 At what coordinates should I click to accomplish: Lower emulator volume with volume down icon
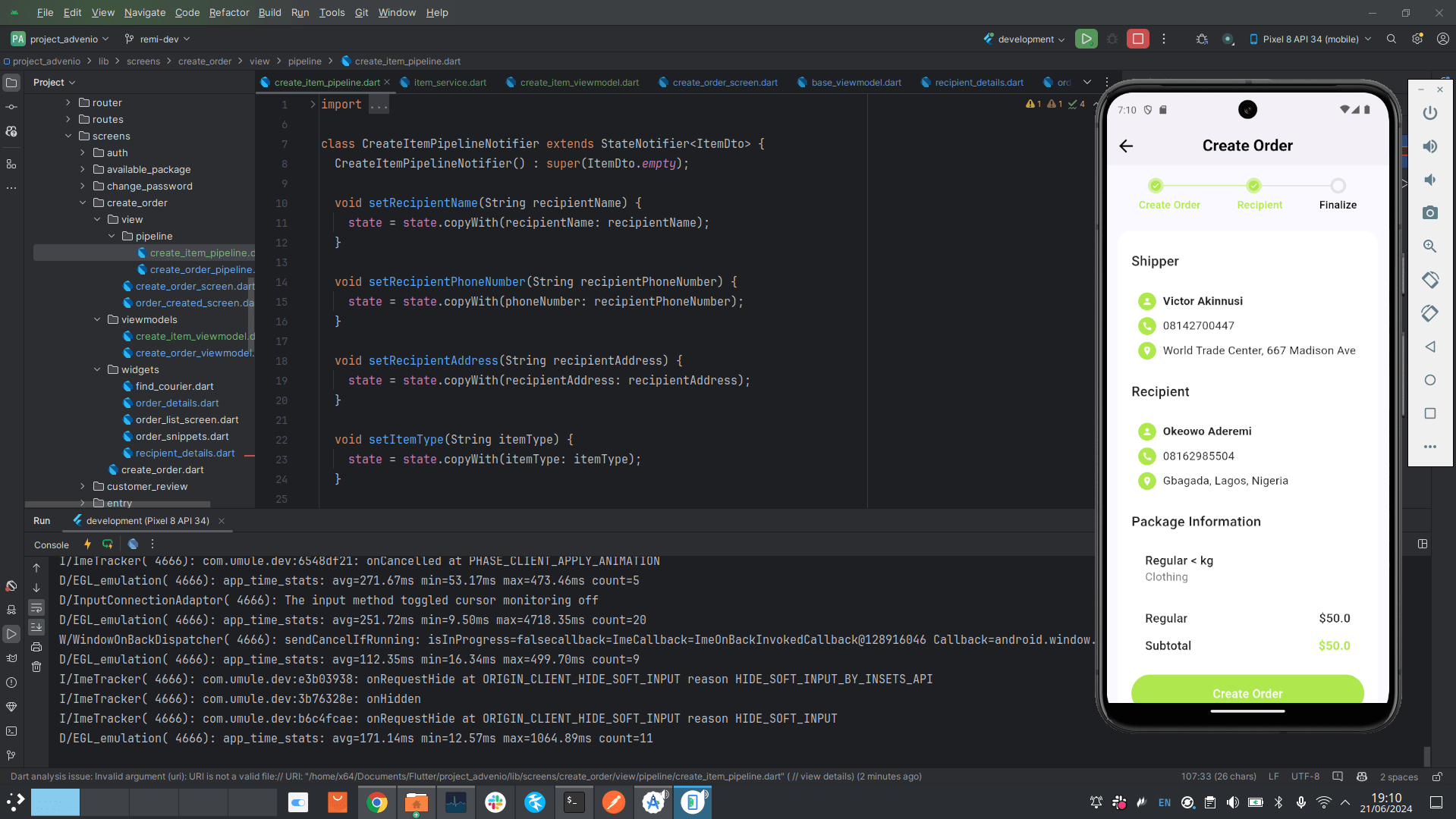tap(1430, 180)
